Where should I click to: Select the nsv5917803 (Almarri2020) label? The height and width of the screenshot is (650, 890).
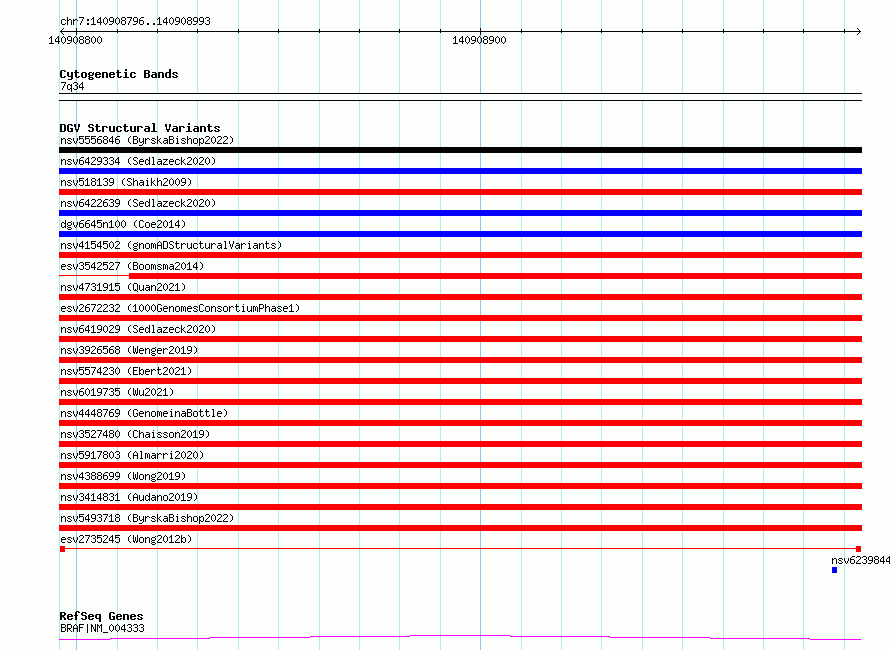point(132,455)
